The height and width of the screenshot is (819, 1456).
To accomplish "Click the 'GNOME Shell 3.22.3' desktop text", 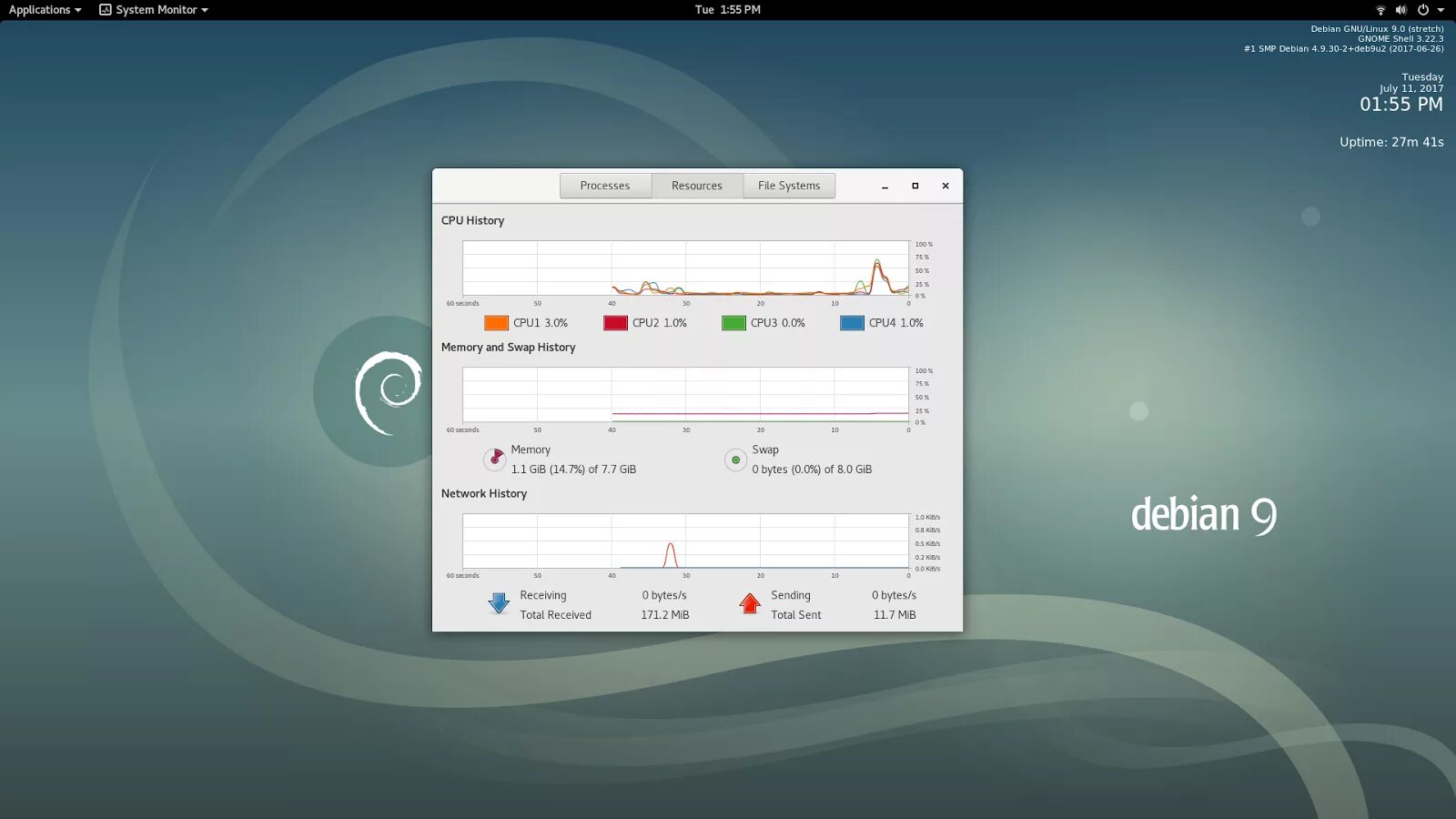I will tap(1400, 39).
